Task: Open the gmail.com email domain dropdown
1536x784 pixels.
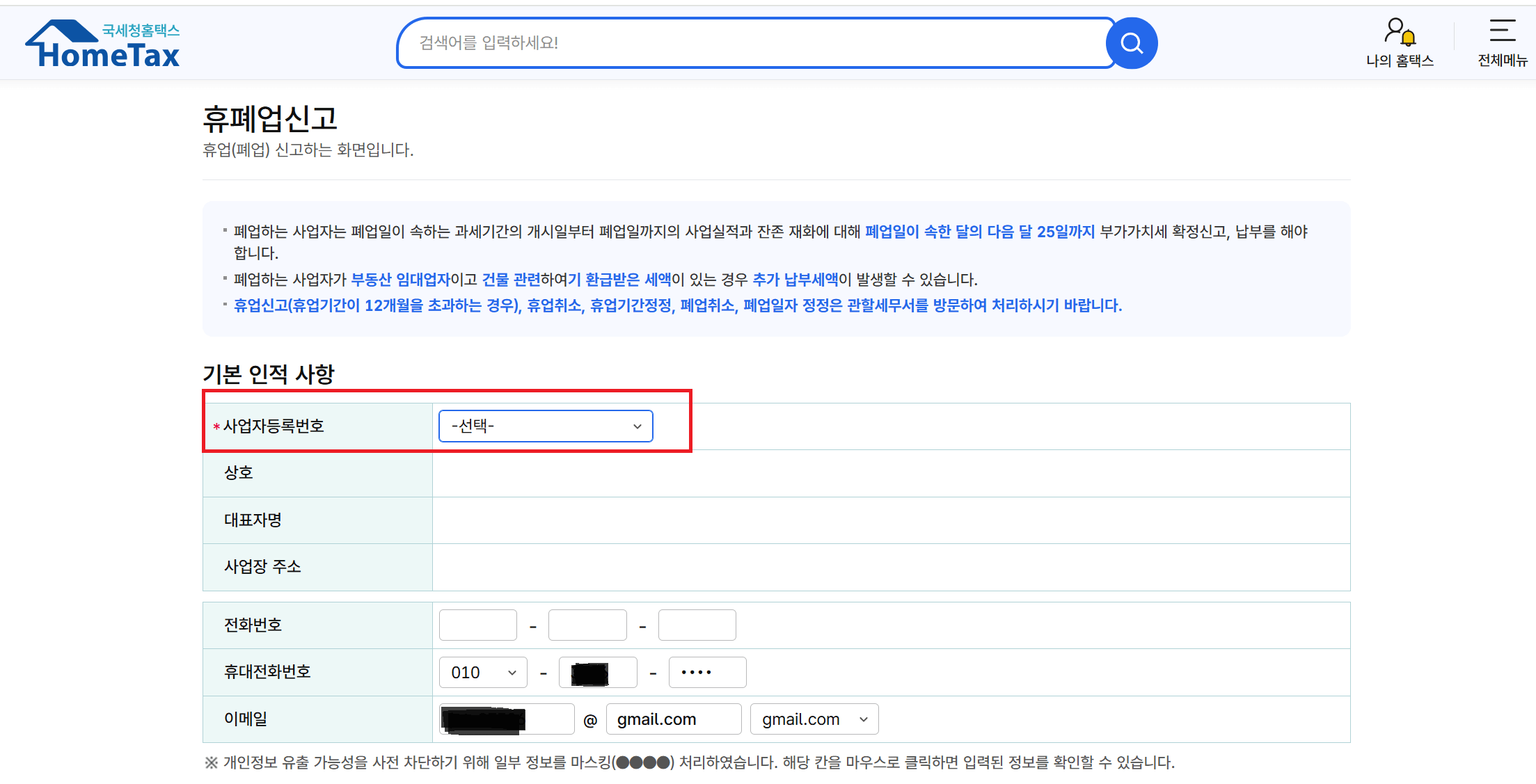Action: [814, 719]
